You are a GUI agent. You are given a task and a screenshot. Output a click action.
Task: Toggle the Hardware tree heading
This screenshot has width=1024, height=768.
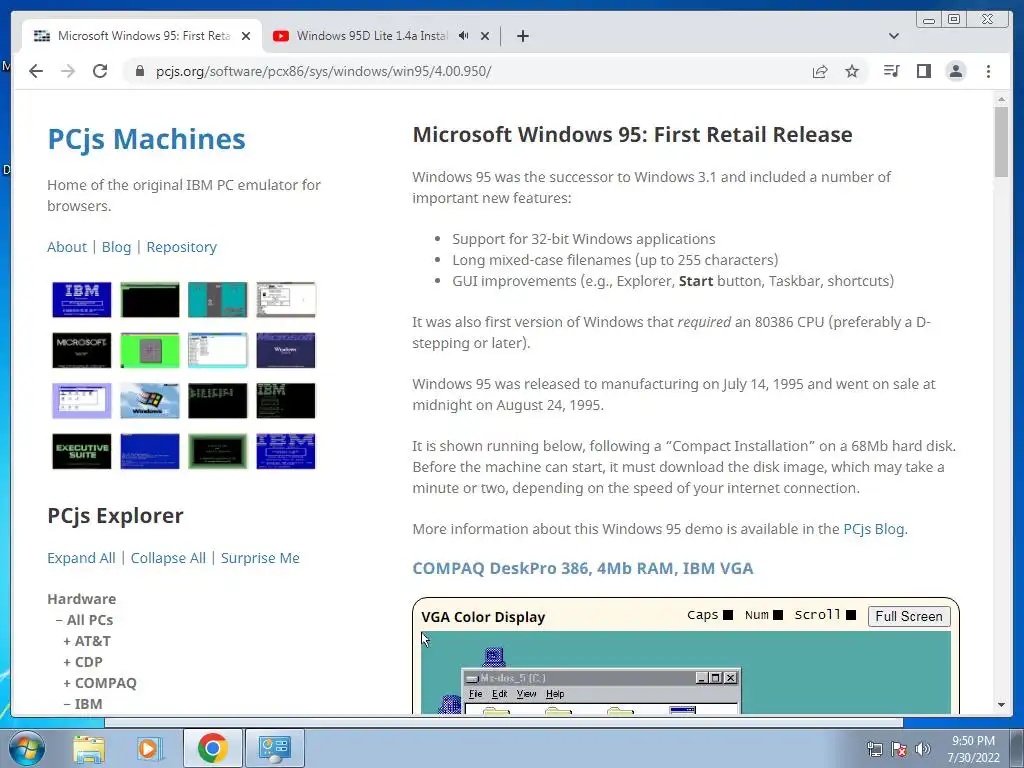point(82,599)
